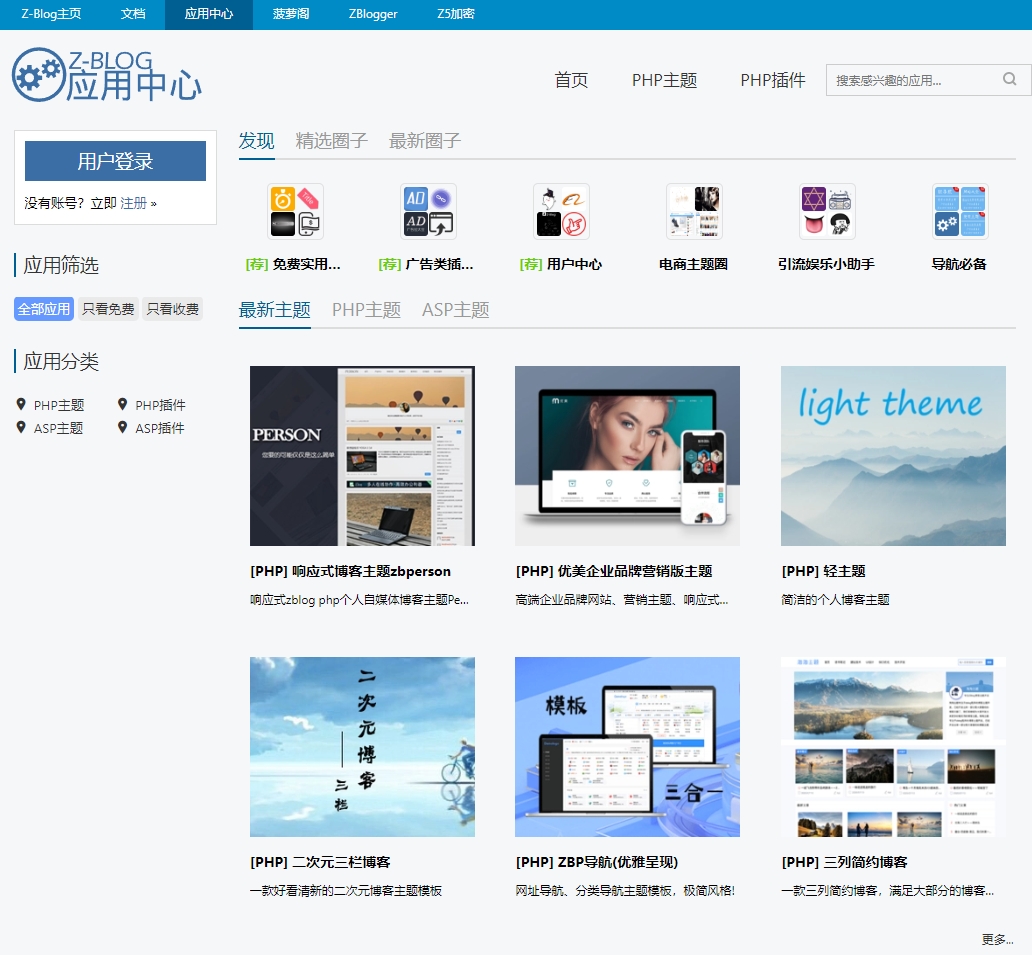Click title [PHP] 二次元三栏博客
This screenshot has width=1032, height=955.
321,862
